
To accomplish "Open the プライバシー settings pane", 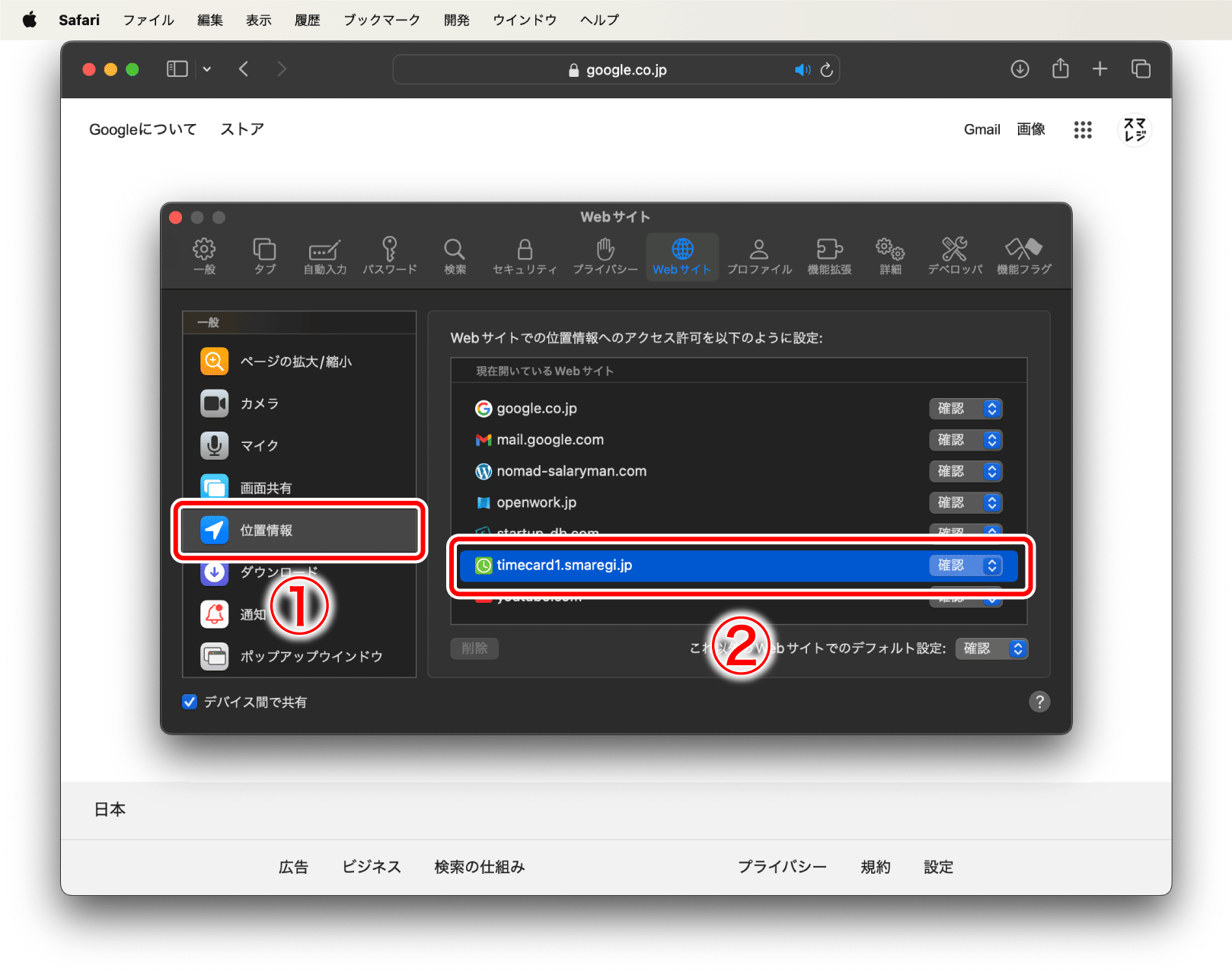I will pyautogui.click(x=604, y=256).
